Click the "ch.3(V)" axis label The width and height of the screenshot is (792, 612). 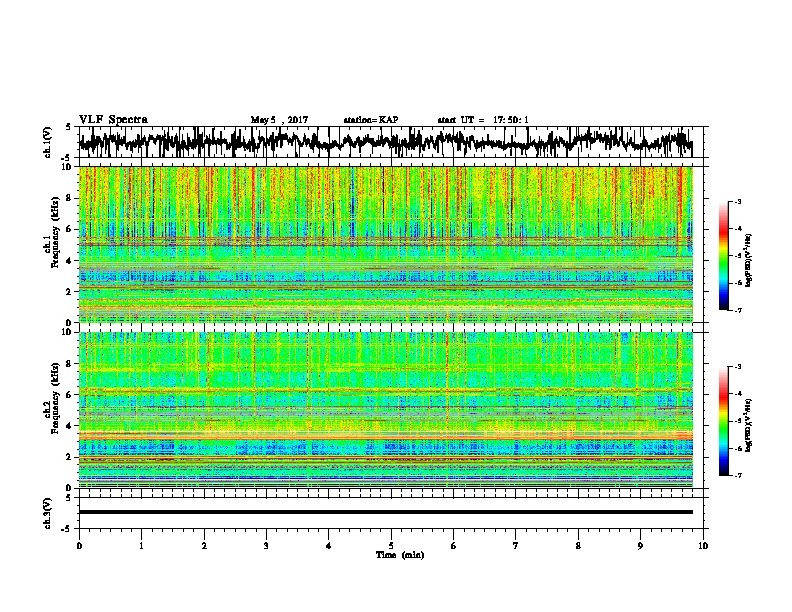[x=48, y=513]
